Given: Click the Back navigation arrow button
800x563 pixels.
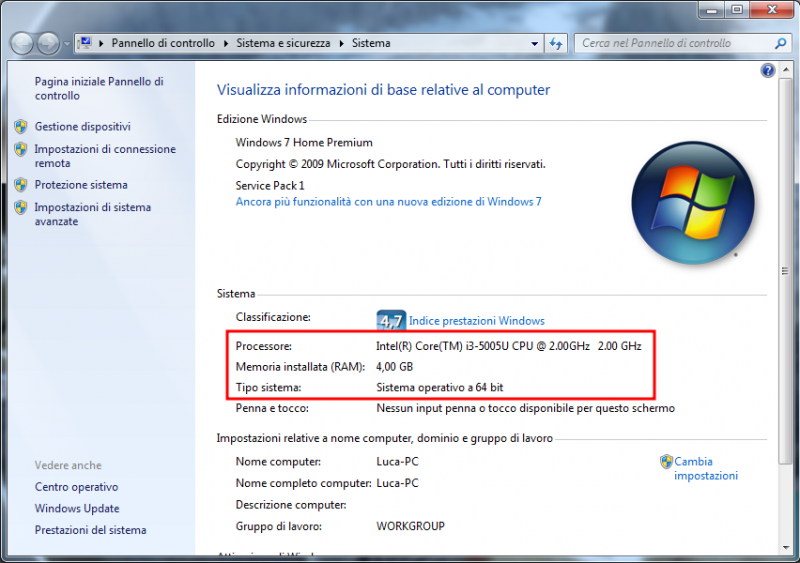Looking at the screenshot, I should coord(22,44).
